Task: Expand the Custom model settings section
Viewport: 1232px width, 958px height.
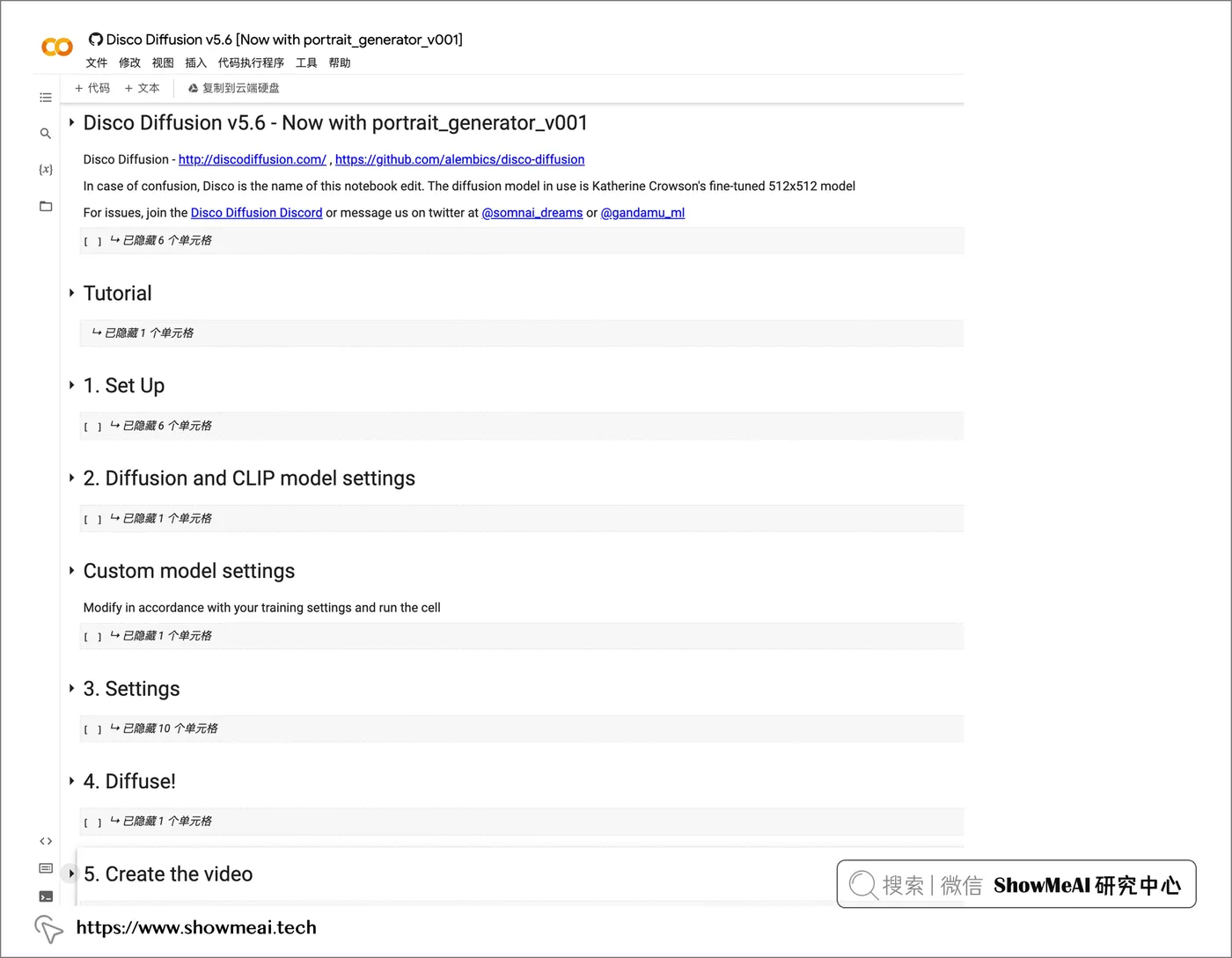Action: (71, 571)
